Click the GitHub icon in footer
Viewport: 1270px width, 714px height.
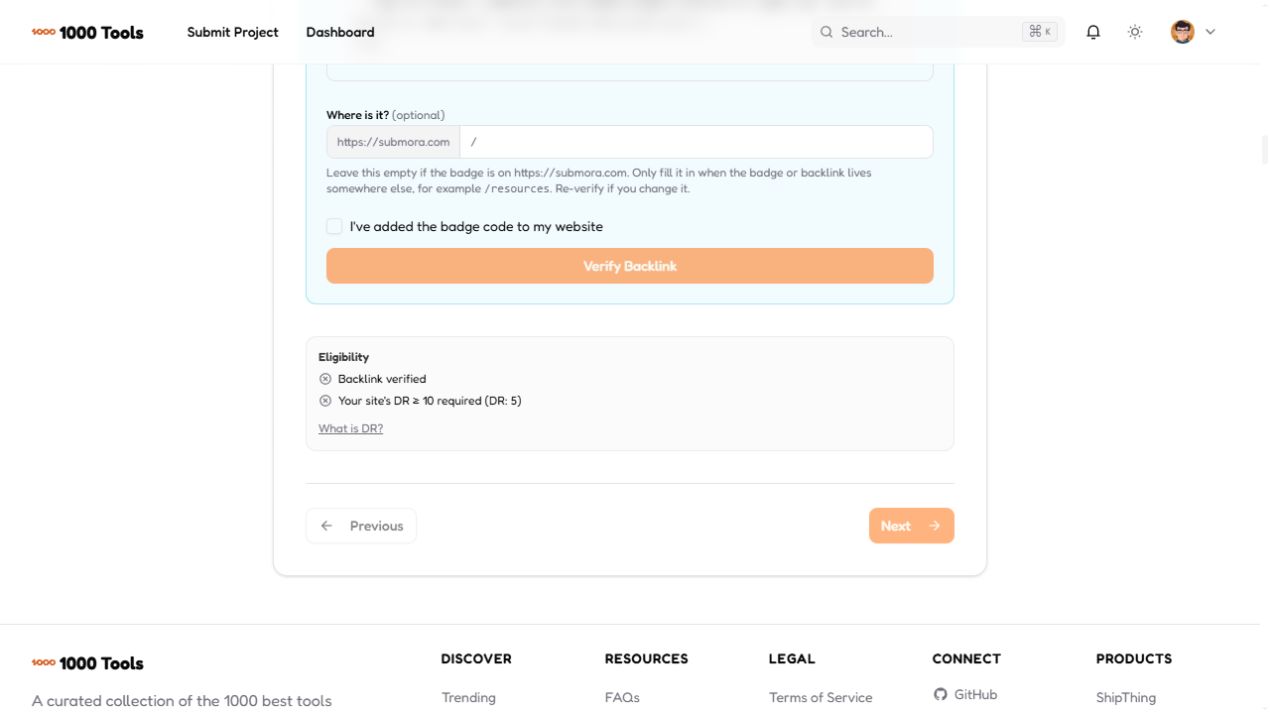coord(940,694)
